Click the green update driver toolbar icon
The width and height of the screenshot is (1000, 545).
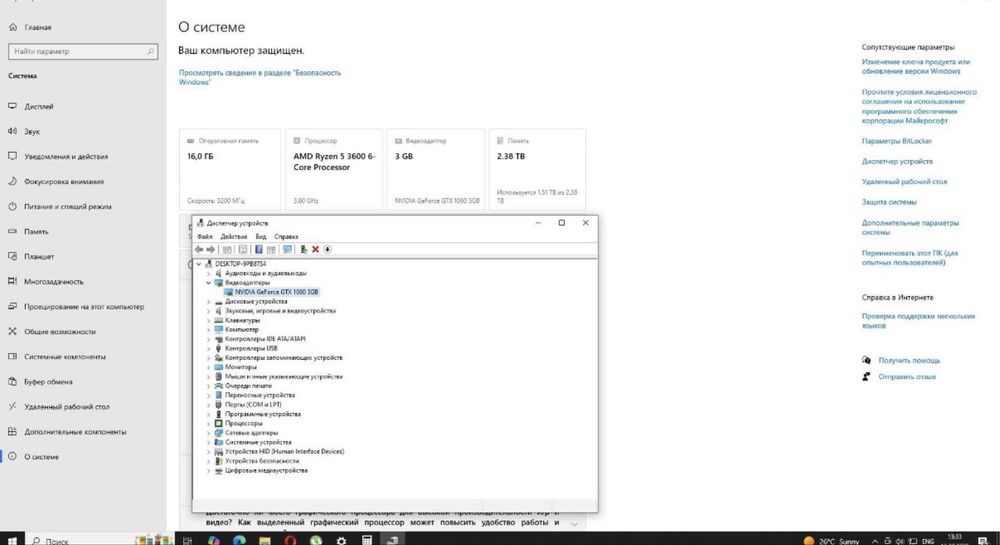click(304, 250)
